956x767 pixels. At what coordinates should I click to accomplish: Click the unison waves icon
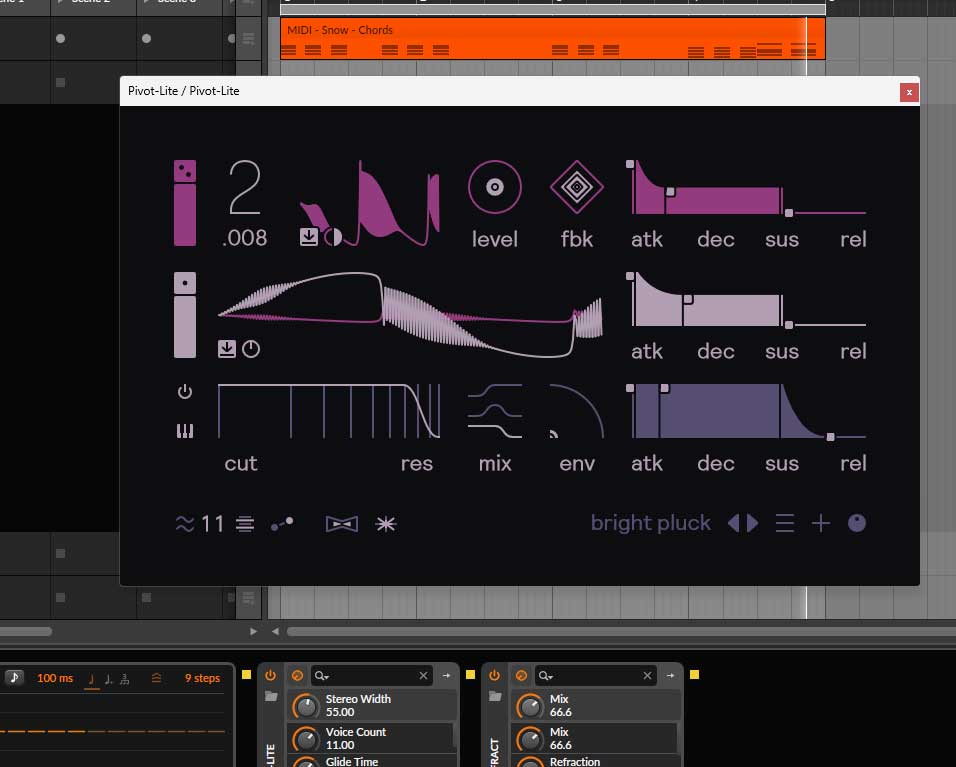185,524
